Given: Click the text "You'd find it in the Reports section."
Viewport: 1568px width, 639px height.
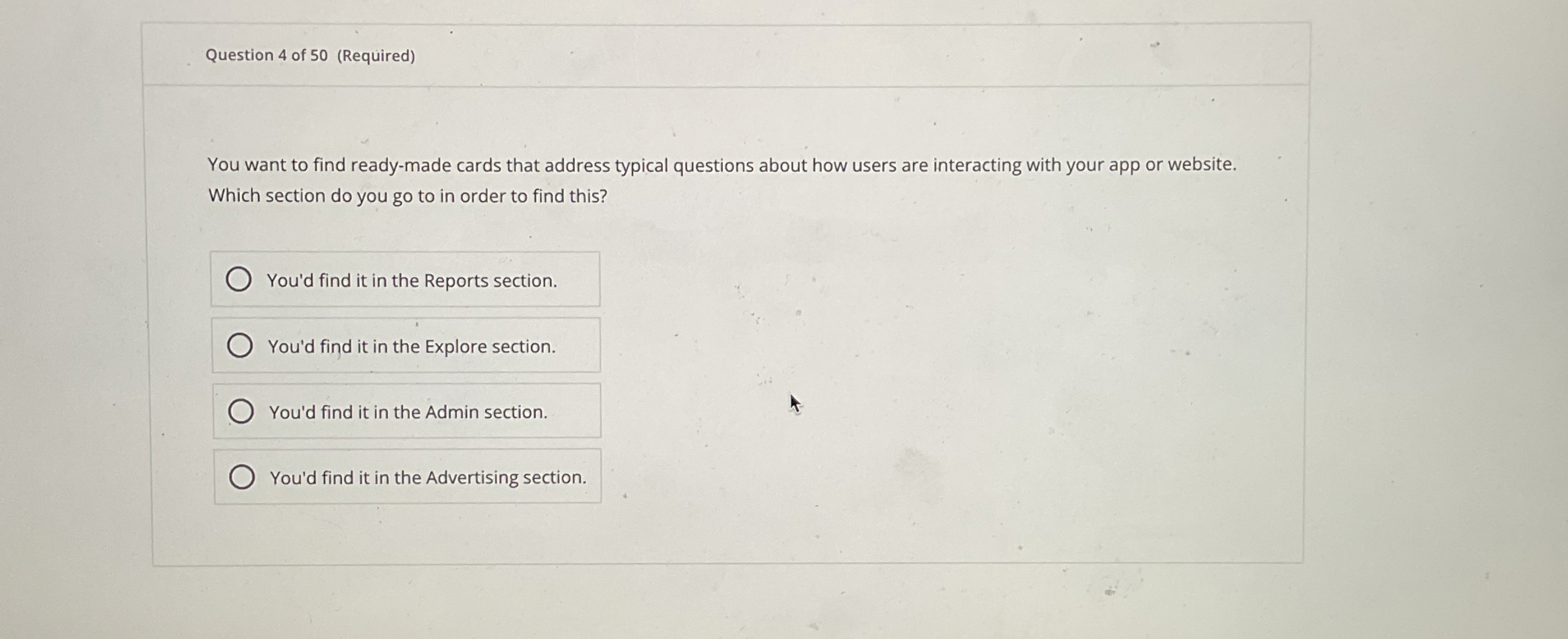Looking at the screenshot, I should coord(412,280).
